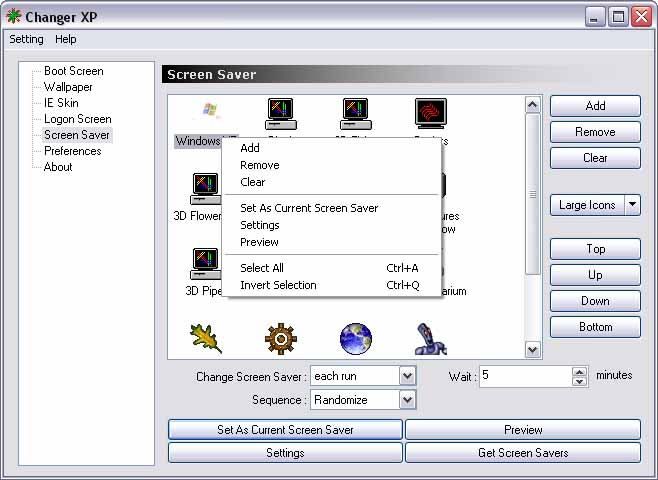
Task: Click the red-curves Beziers screen saver icon
Action: coord(430,113)
